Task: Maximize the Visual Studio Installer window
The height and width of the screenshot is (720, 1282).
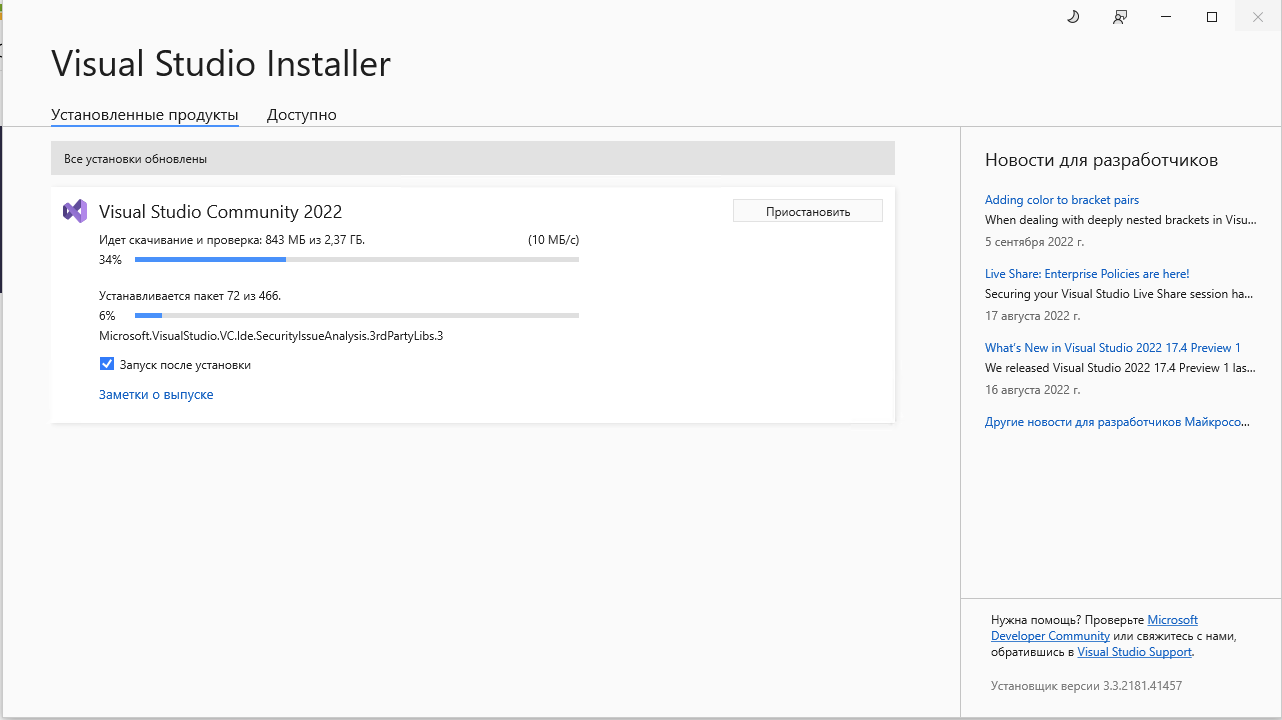Action: click(1212, 17)
